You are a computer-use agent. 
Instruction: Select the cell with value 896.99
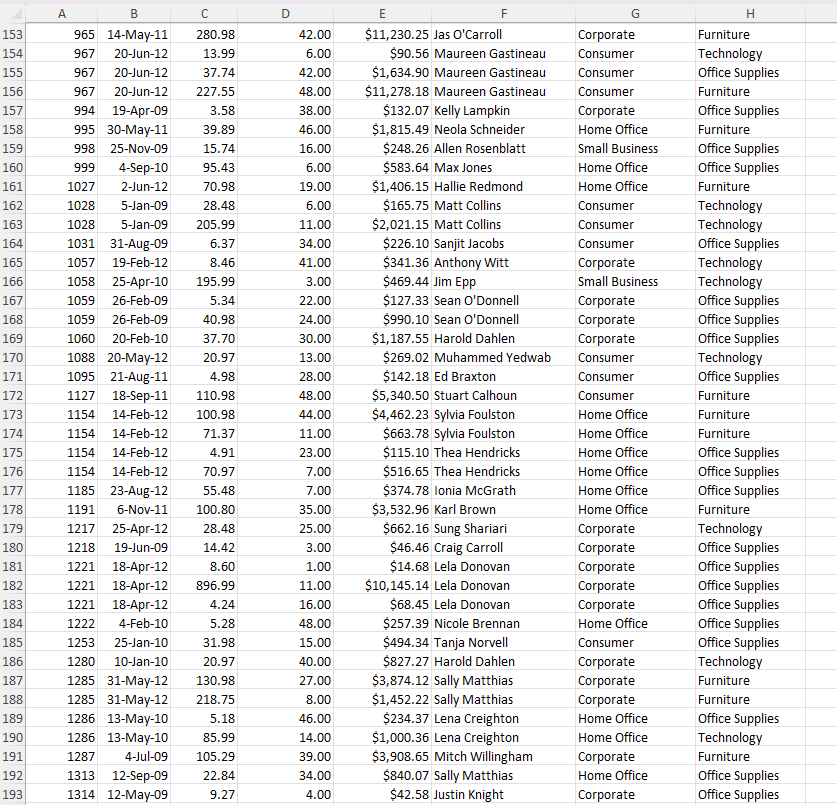[204, 585]
